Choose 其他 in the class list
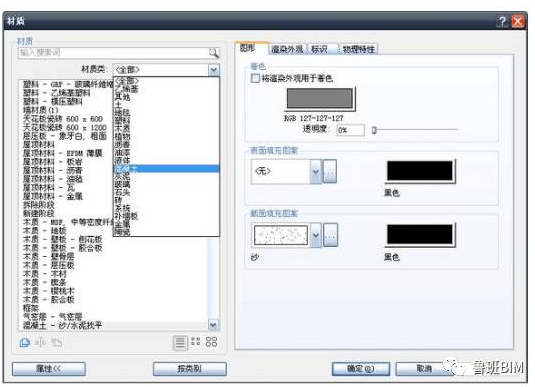The image size is (535, 387). point(166,97)
